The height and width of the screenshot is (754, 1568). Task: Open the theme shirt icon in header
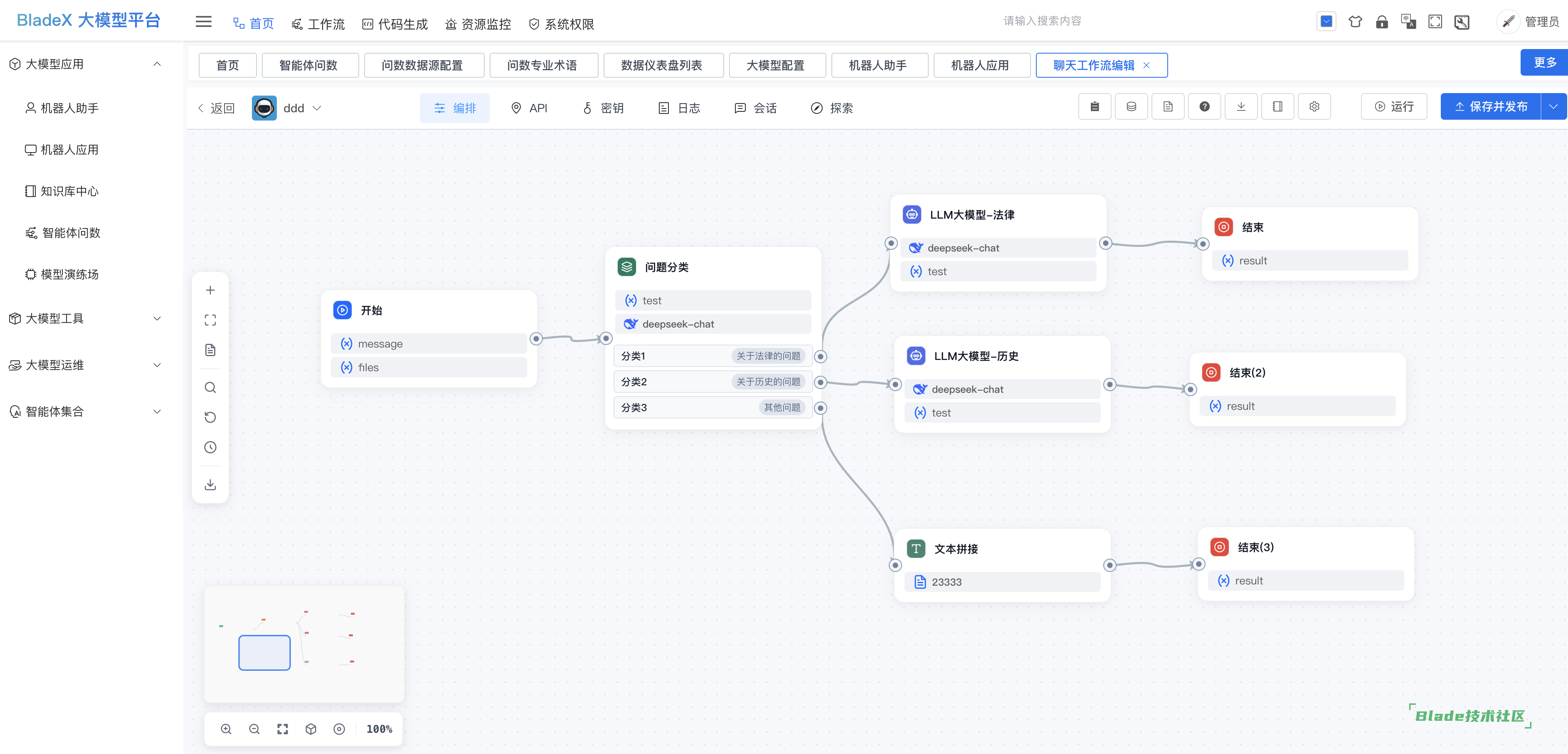click(1355, 22)
